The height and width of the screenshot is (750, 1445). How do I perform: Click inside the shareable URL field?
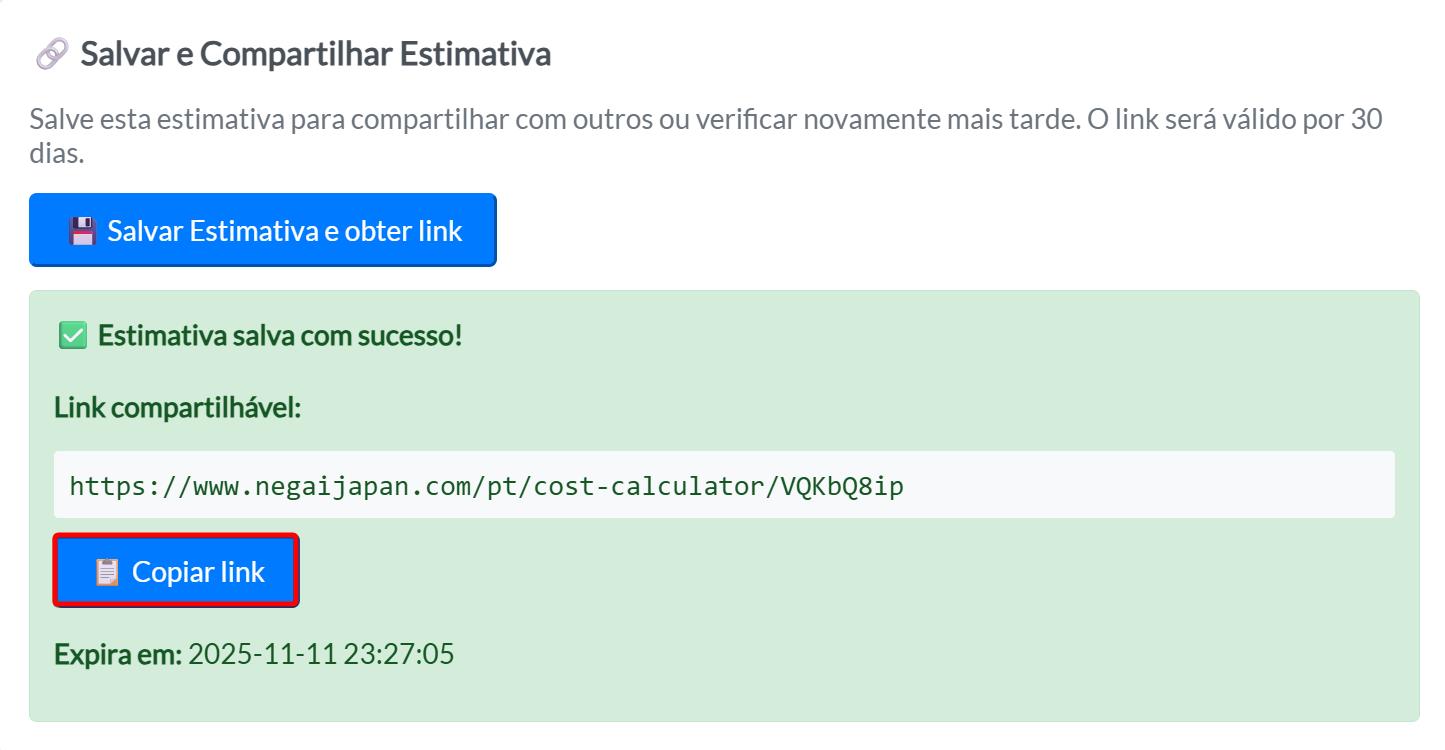click(1100, 486)
